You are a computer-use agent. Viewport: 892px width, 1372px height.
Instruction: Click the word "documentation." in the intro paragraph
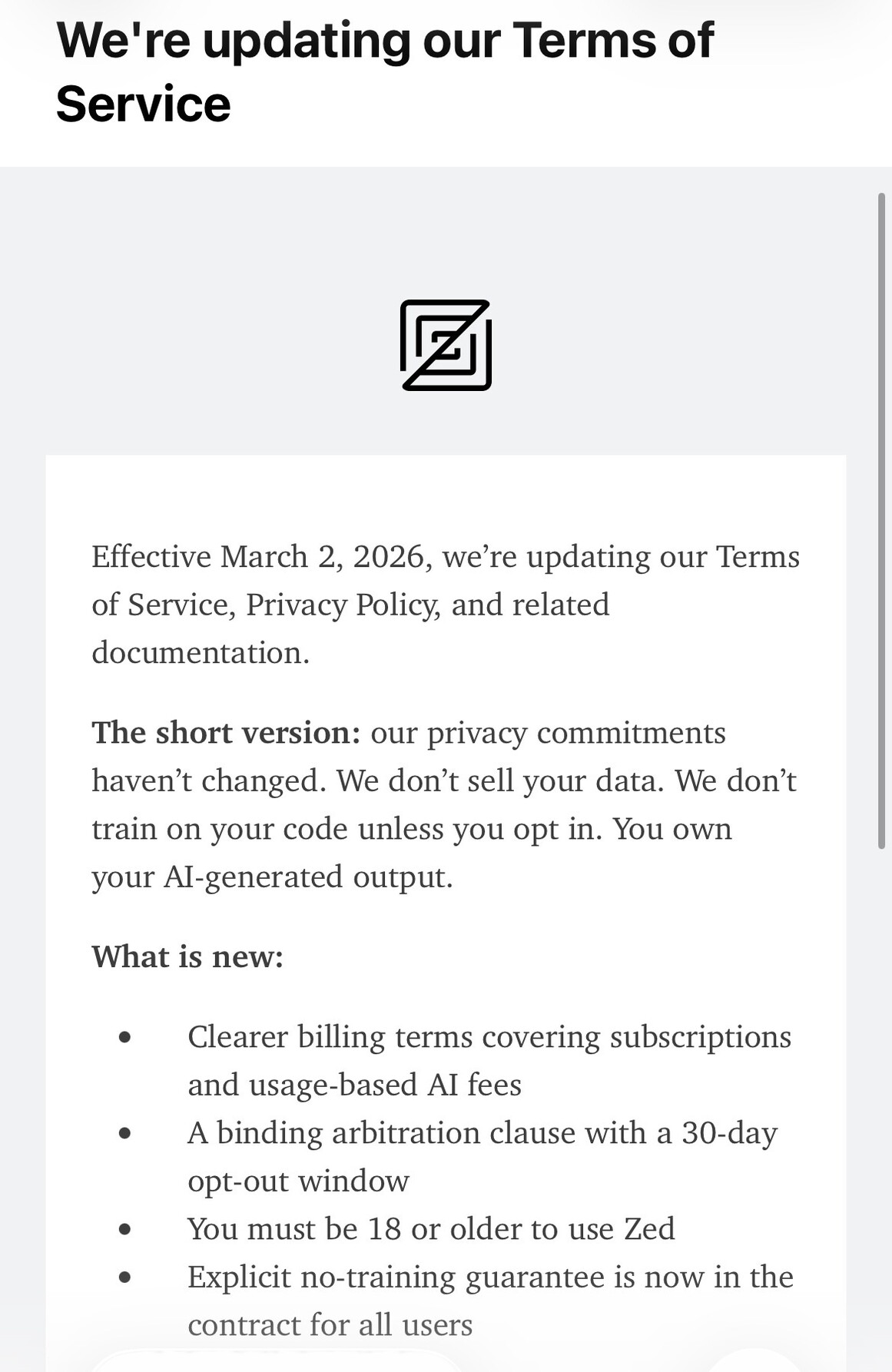[x=201, y=653]
